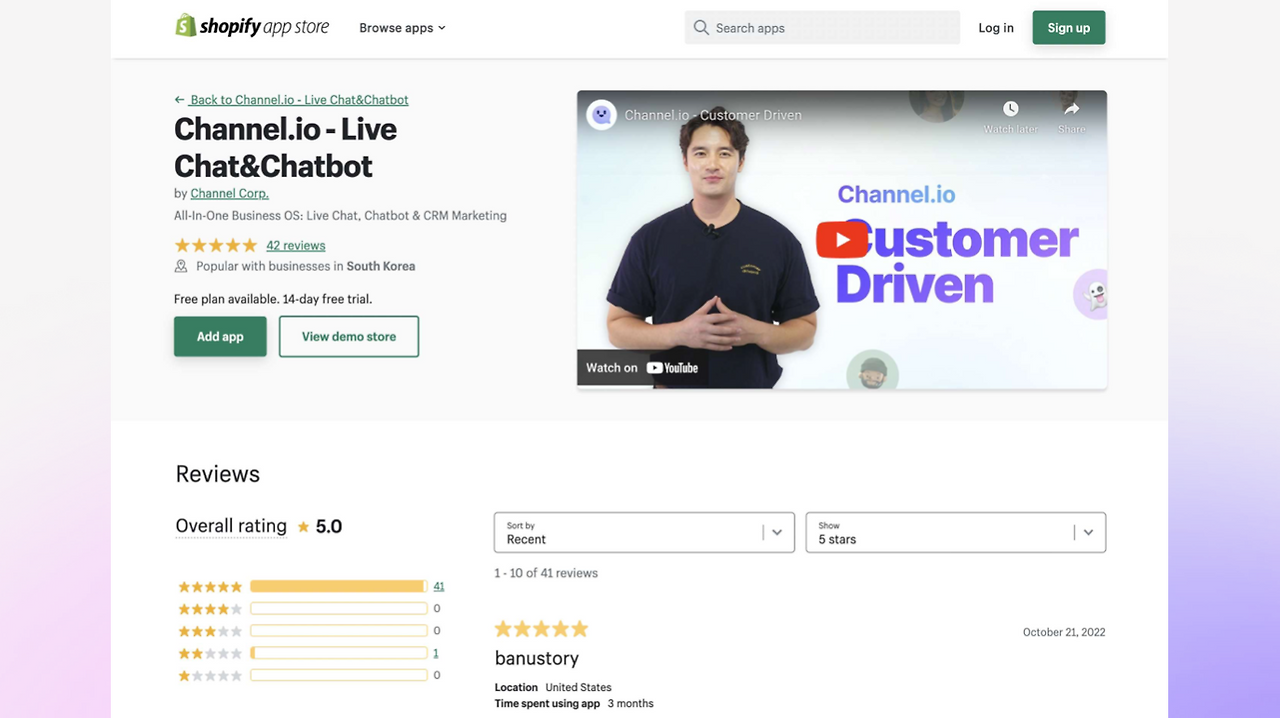Click the chevron in Show stars dropdown
Viewport: 1280px width, 718px height.
pos(1088,533)
